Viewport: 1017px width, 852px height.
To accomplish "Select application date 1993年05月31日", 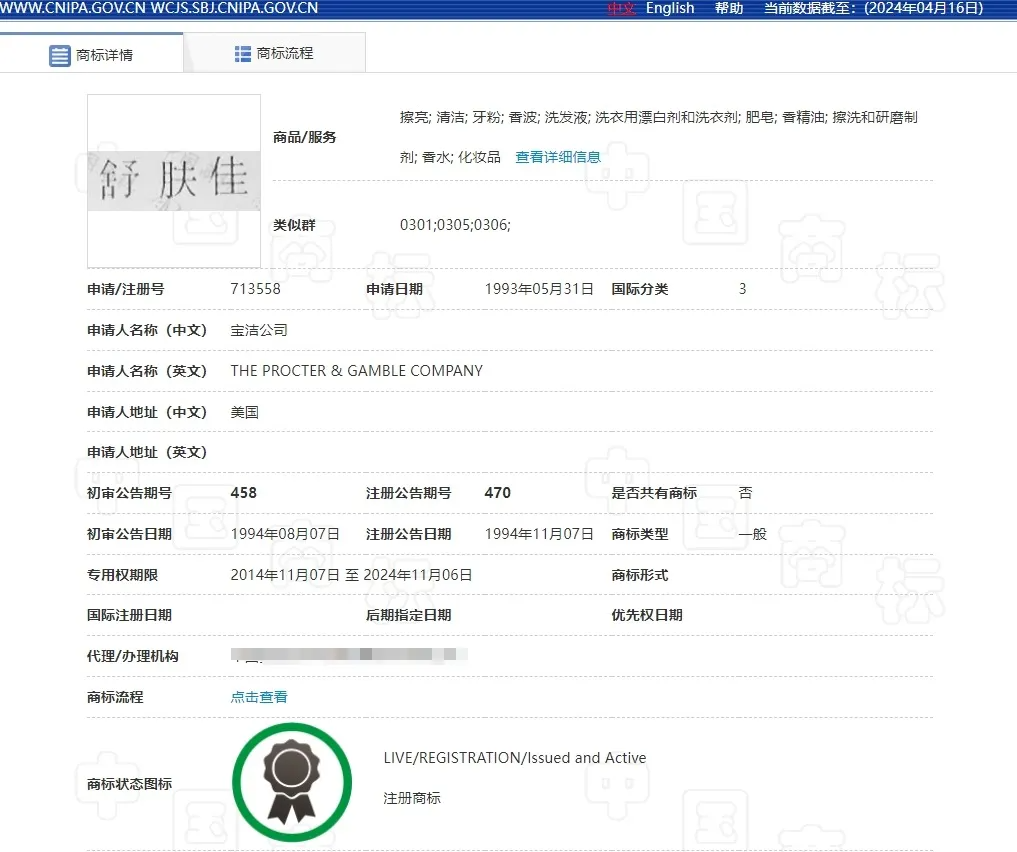I will click(539, 289).
